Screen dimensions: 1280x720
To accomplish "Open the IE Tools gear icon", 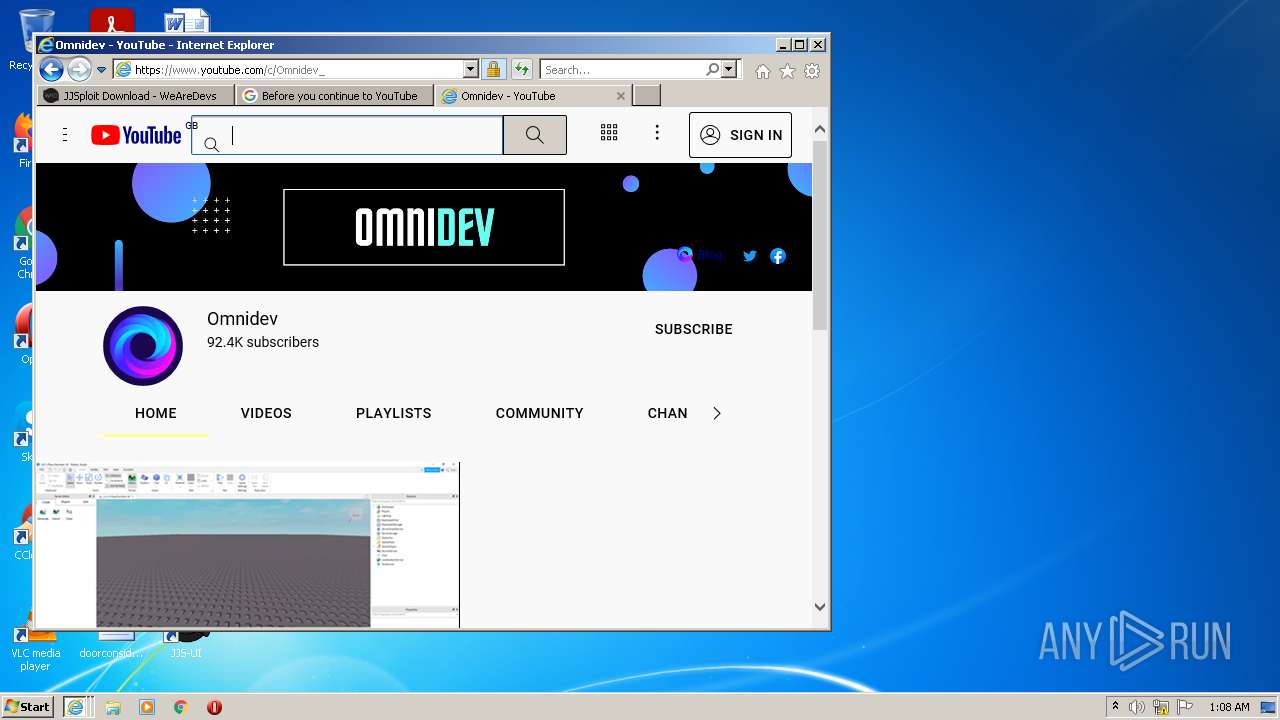I will click(x=812, y=71).
